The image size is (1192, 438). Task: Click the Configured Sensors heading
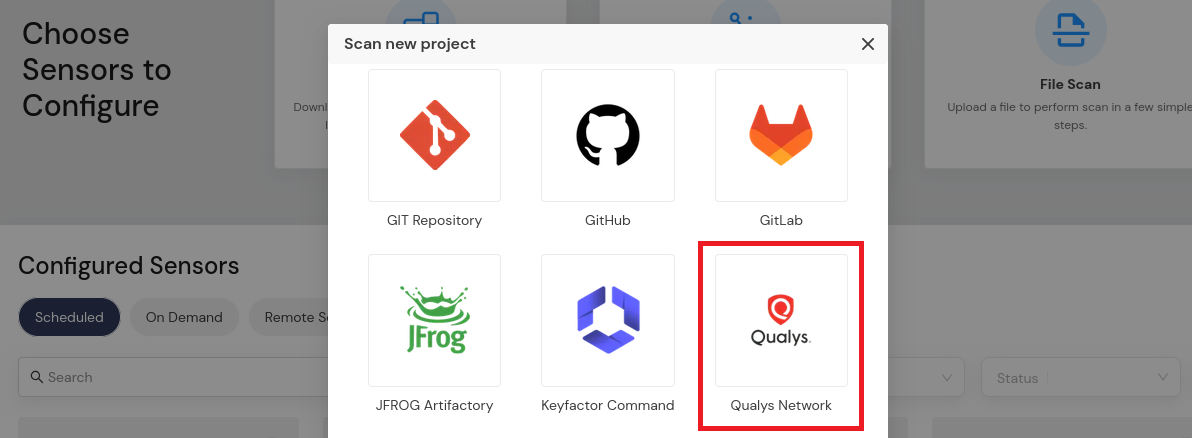coord(128,265)
